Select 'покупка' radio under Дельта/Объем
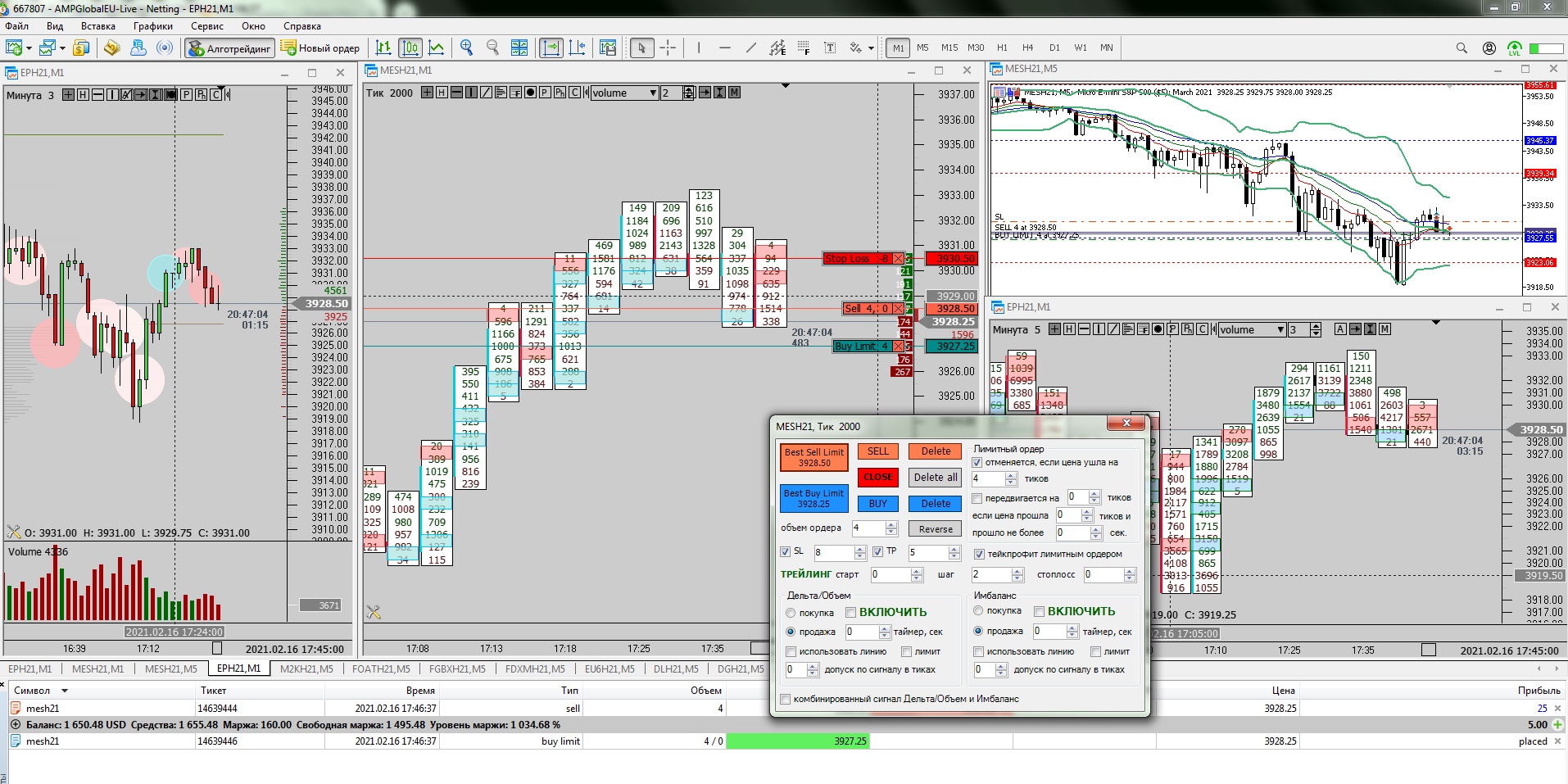Image resolution: width=1568 pixels, height=784 pixels. click(x=791, y=613)
